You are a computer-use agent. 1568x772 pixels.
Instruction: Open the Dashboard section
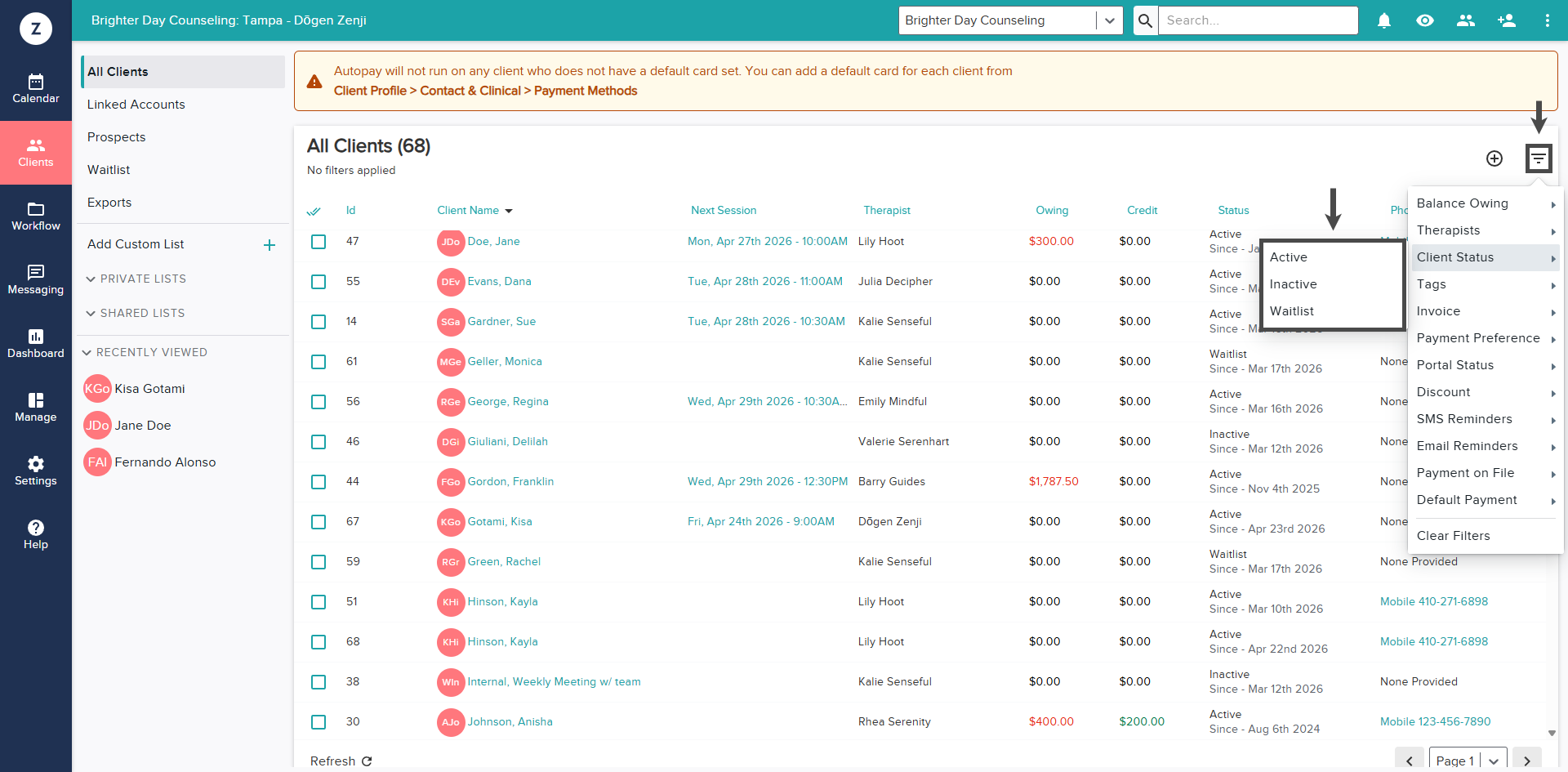click(x=36, y=344)
